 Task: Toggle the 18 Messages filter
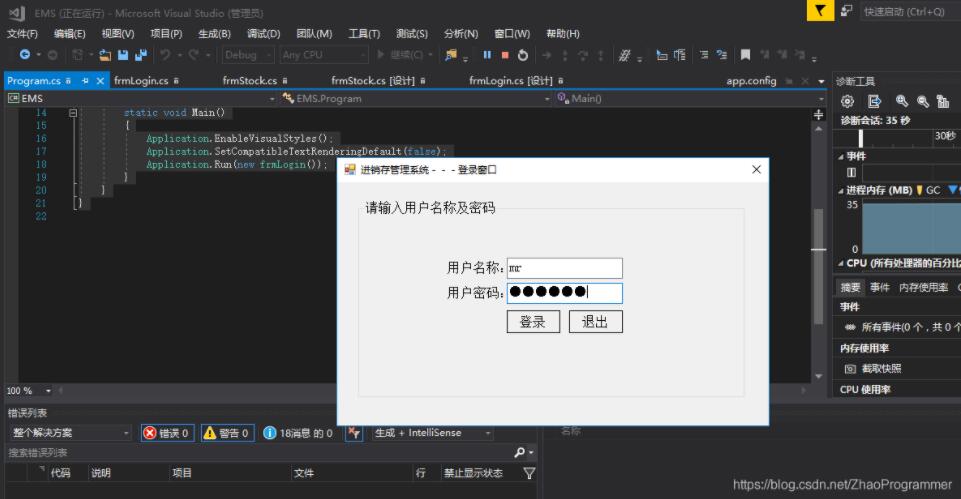(298, 433)
